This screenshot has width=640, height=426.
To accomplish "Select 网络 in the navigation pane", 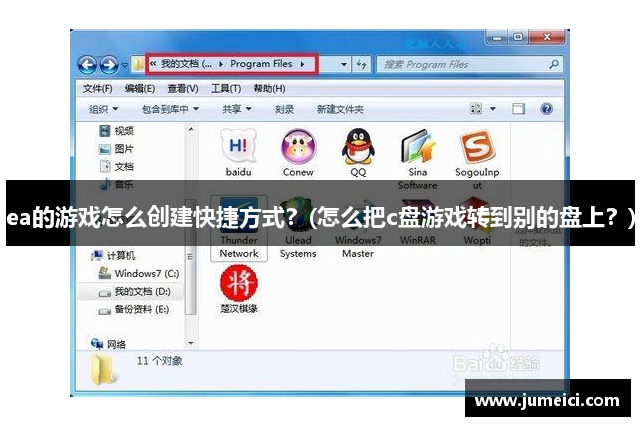I will [108, 344].
